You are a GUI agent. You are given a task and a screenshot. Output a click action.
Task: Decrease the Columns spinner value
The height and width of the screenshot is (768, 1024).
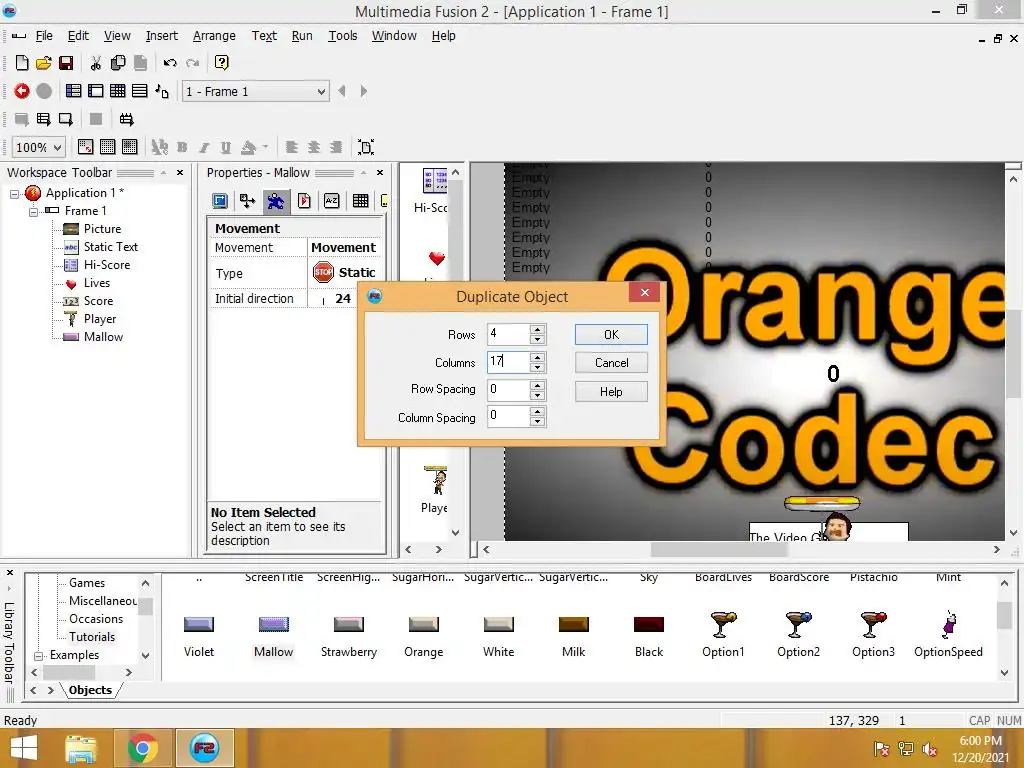tap(537, 368)
